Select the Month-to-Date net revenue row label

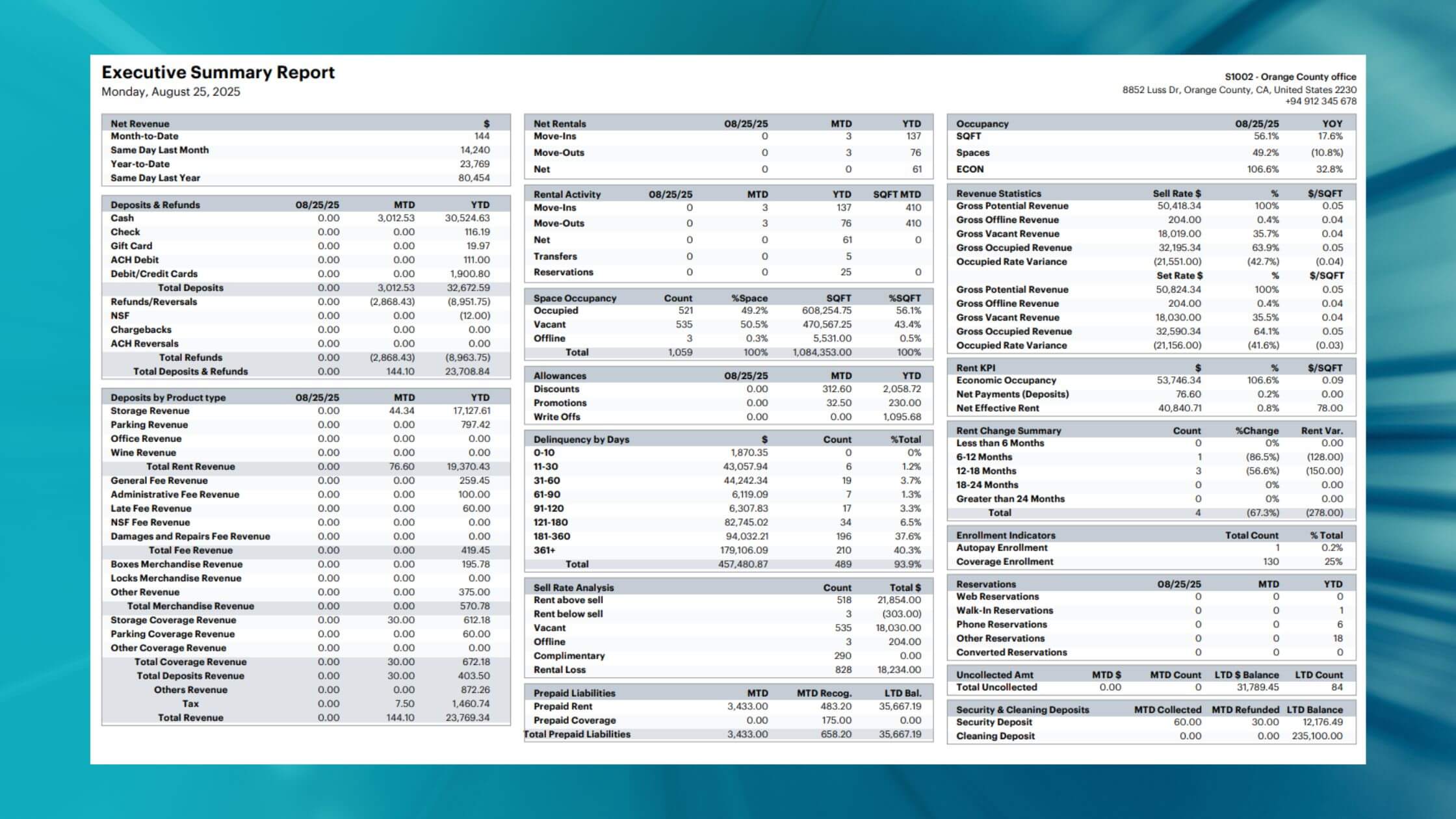coord(144,136)
